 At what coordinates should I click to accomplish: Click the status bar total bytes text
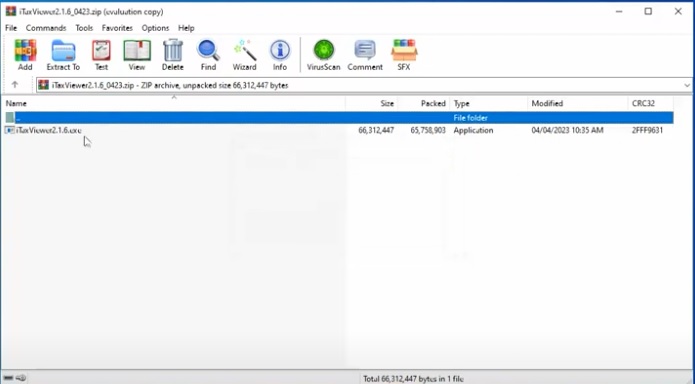click(413, 379)
